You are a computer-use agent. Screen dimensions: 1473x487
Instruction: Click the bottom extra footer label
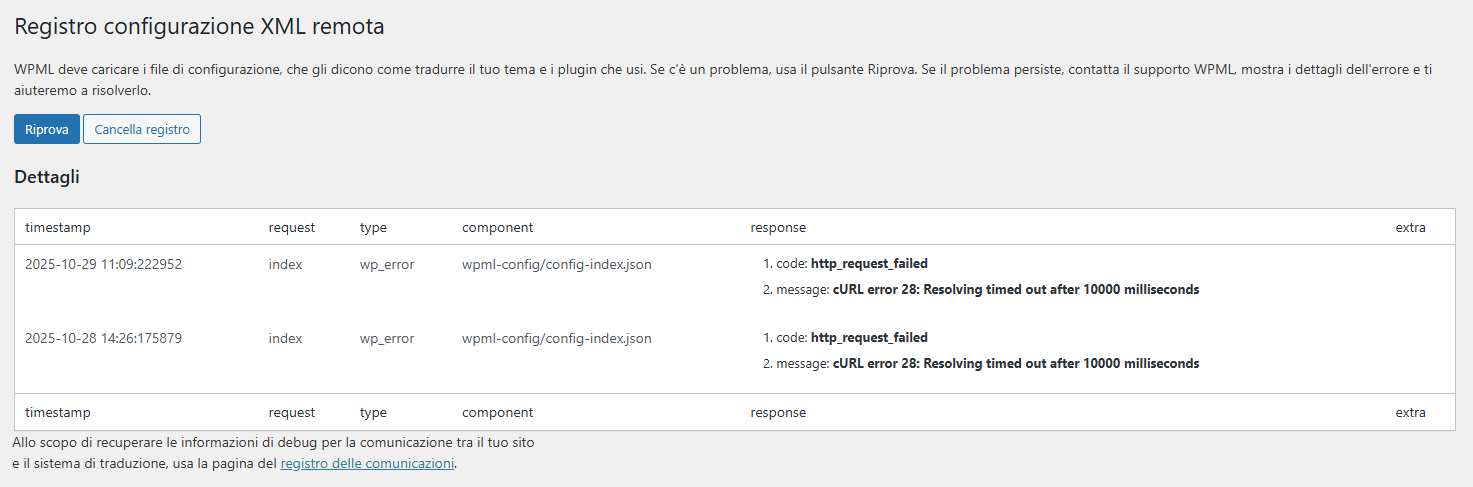1410,412
